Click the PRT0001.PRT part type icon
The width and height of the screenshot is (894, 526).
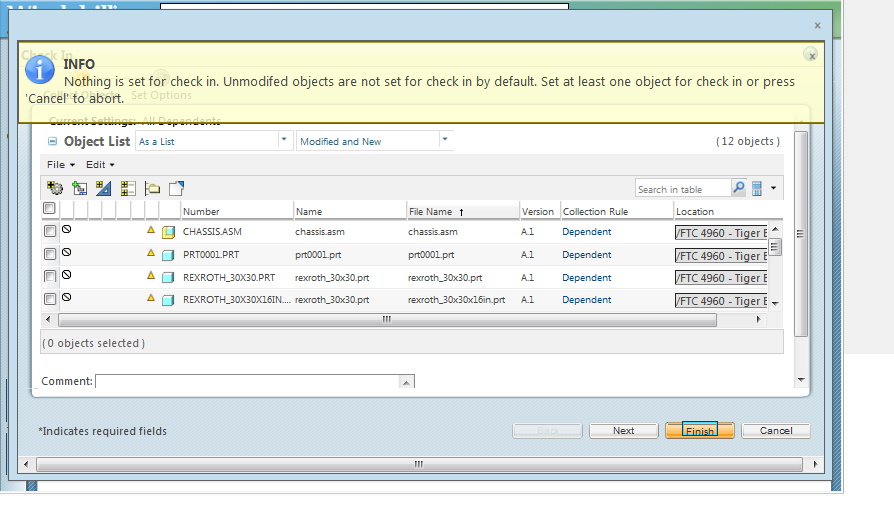click(x=168, y=255)
